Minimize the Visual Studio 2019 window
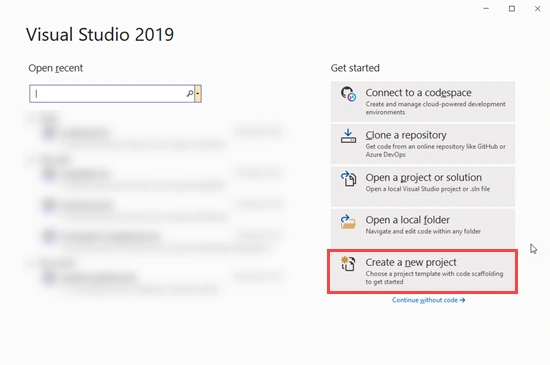Image resolution: width=550 pixels, height=365 pixels. (486, 9)
